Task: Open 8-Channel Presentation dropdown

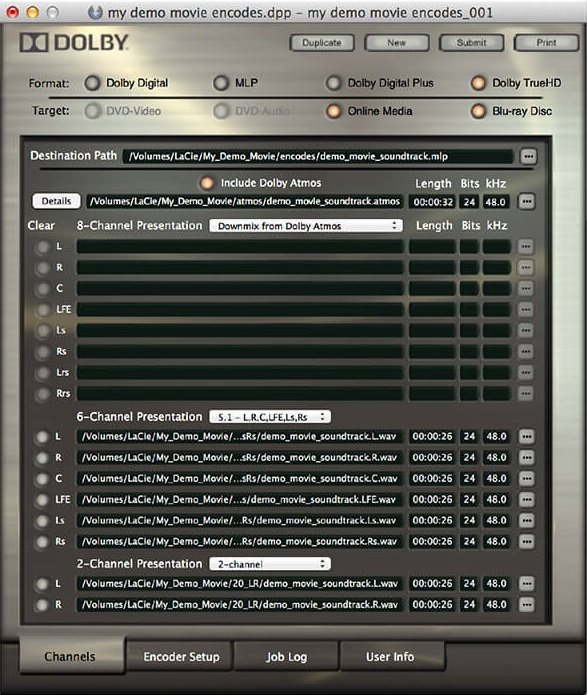Action: (306, 226)
